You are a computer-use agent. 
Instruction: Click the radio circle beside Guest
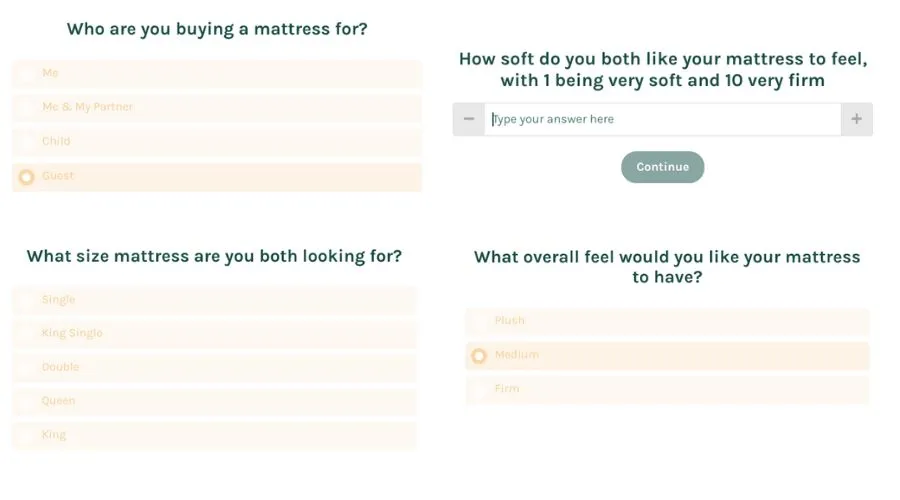[27, 177]
